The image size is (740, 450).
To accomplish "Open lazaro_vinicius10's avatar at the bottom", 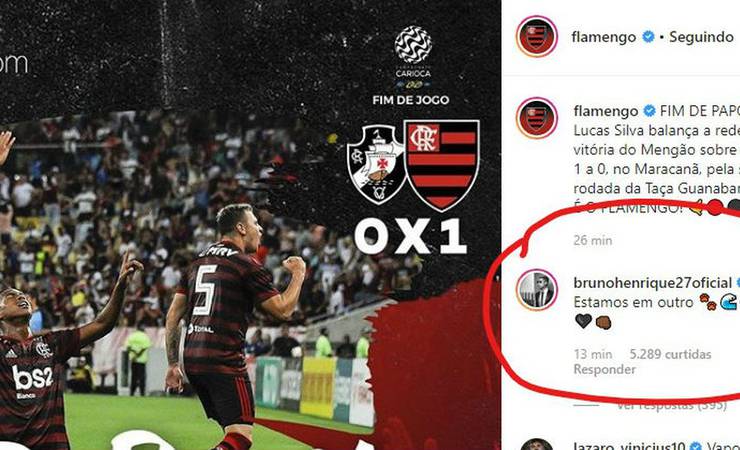I will tap(537, 444).
